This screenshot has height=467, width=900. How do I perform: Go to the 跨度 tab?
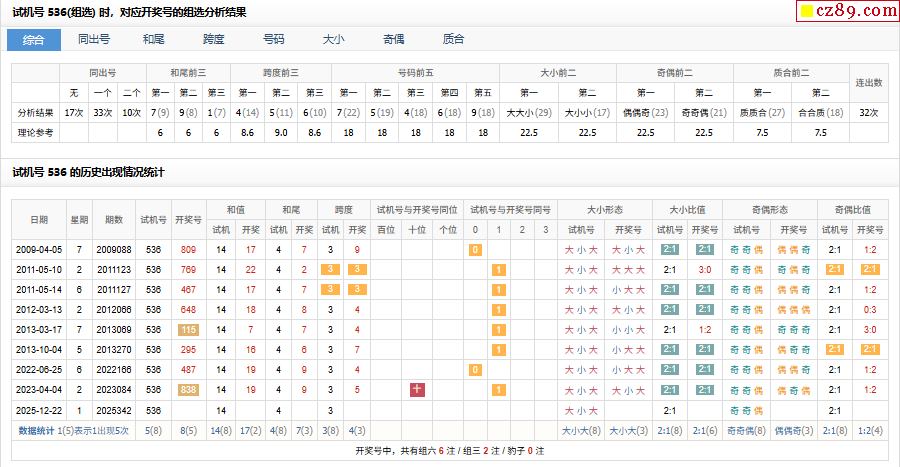[x=214, y=40]
